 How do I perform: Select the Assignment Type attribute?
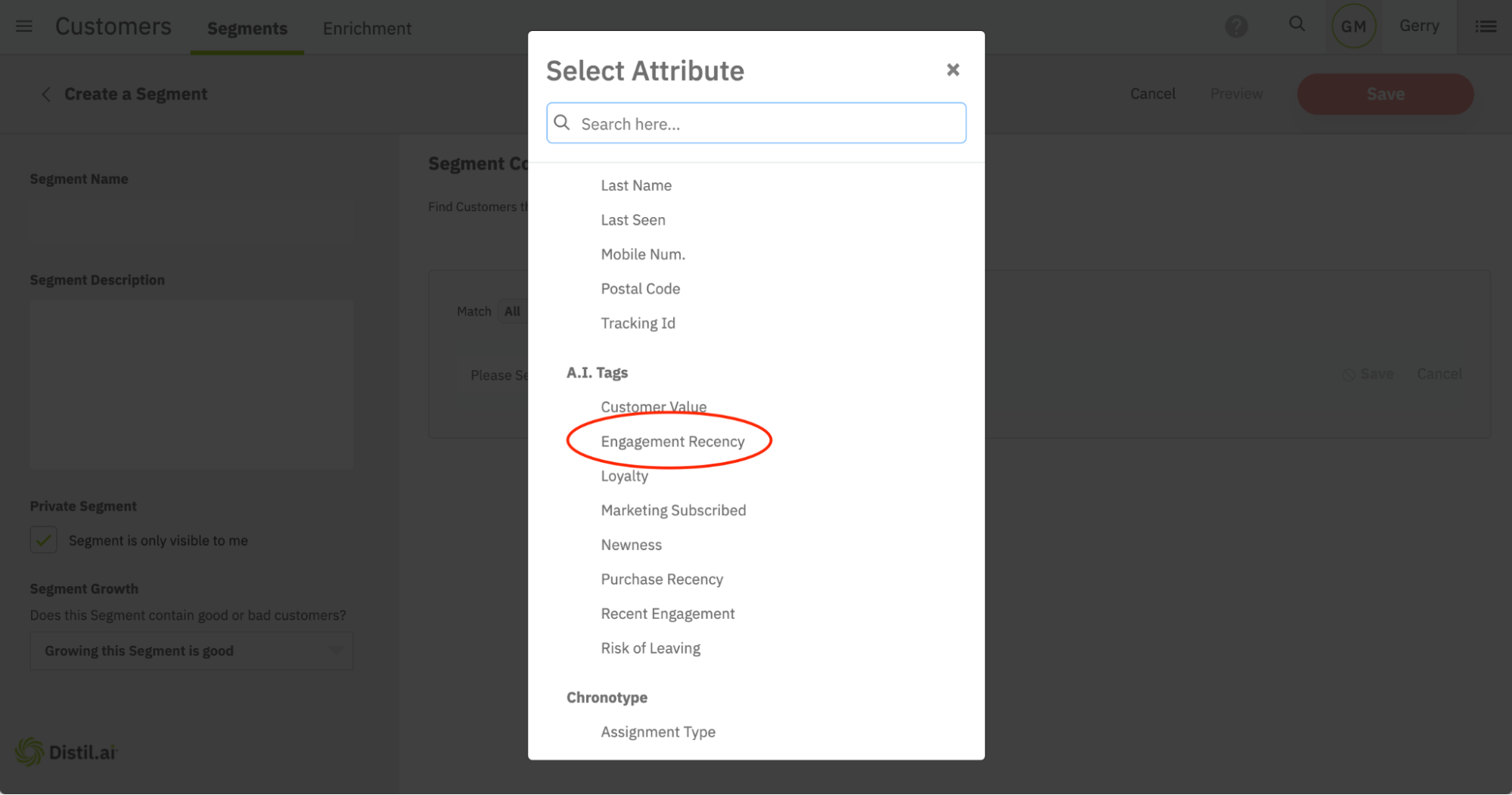coord(658,732)
